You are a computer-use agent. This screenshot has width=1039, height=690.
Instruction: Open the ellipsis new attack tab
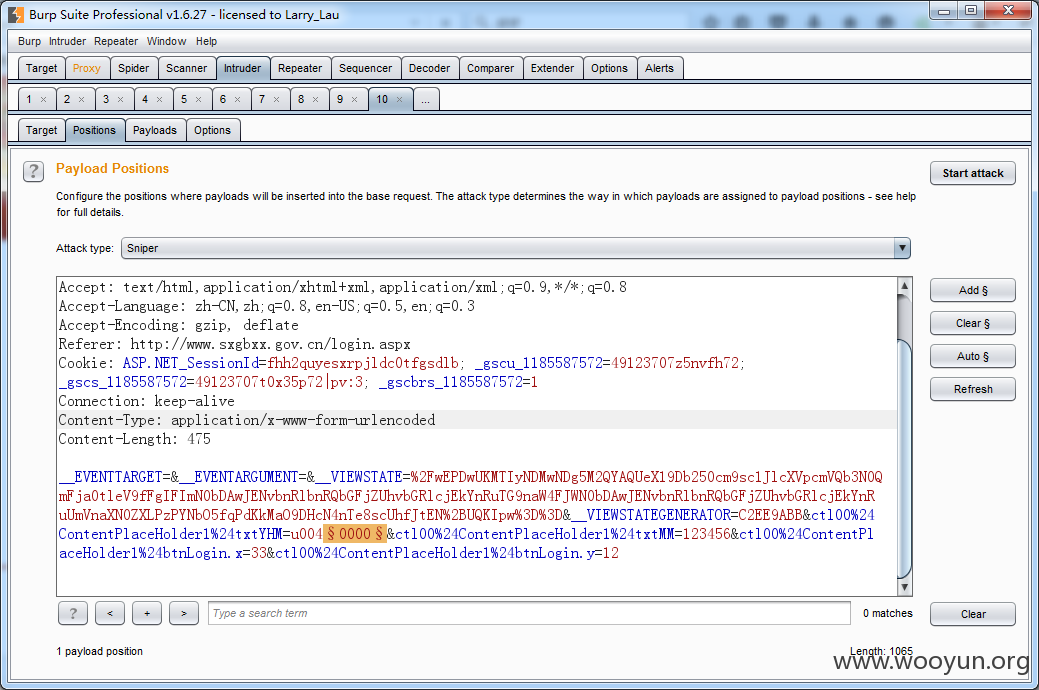[425, 99]
